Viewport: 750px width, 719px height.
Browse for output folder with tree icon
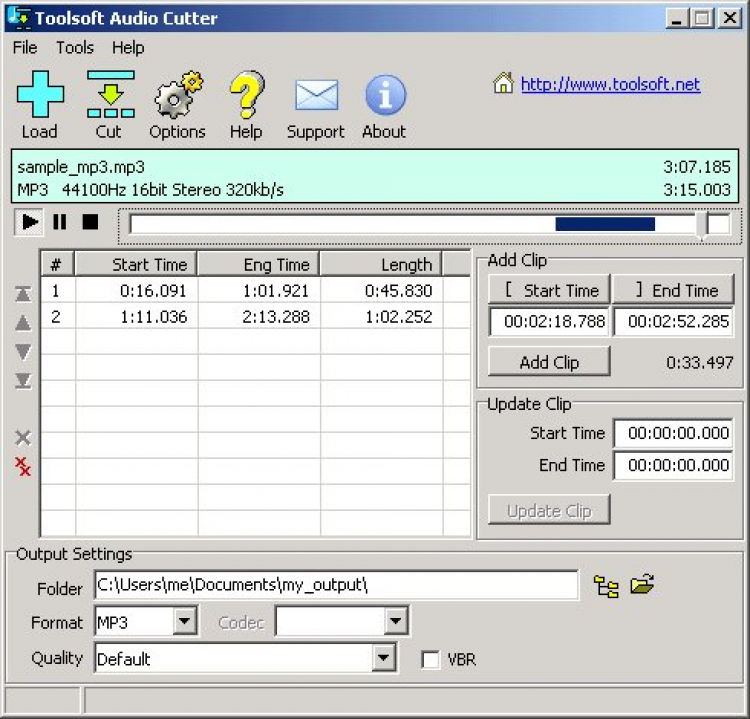pos(606,586)
